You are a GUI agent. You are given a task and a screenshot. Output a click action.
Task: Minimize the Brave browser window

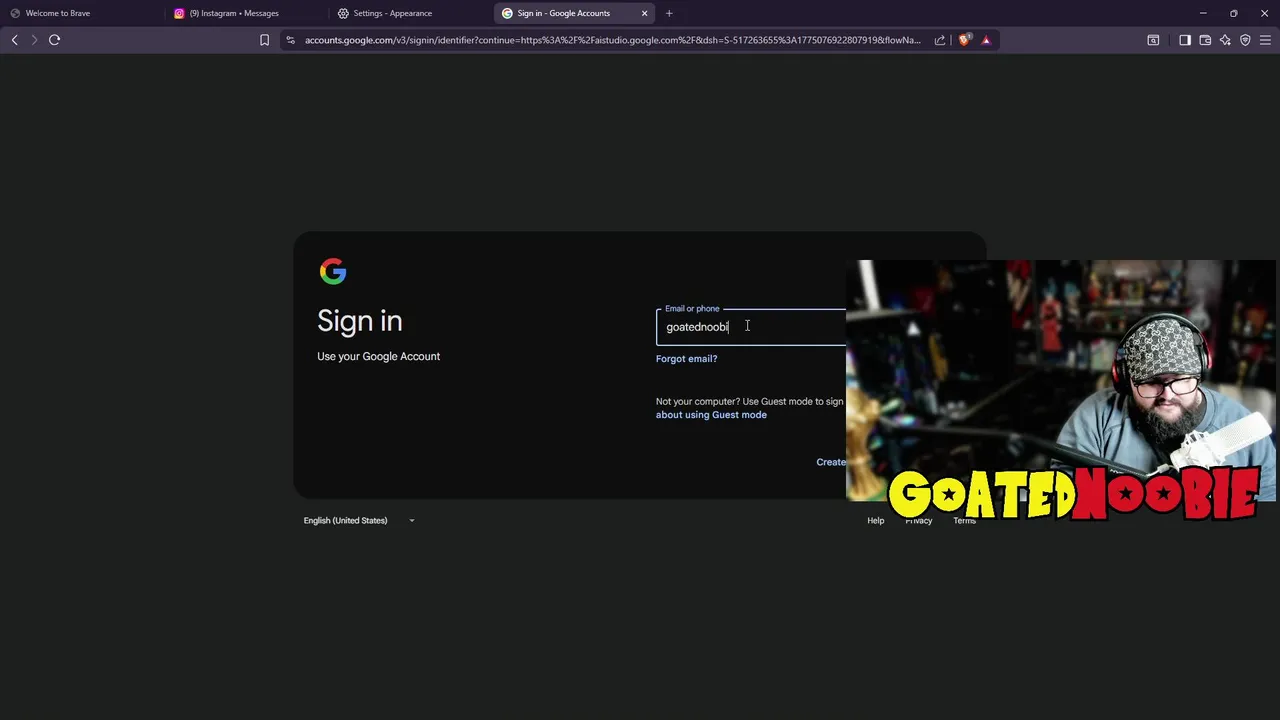[1203, 13]
